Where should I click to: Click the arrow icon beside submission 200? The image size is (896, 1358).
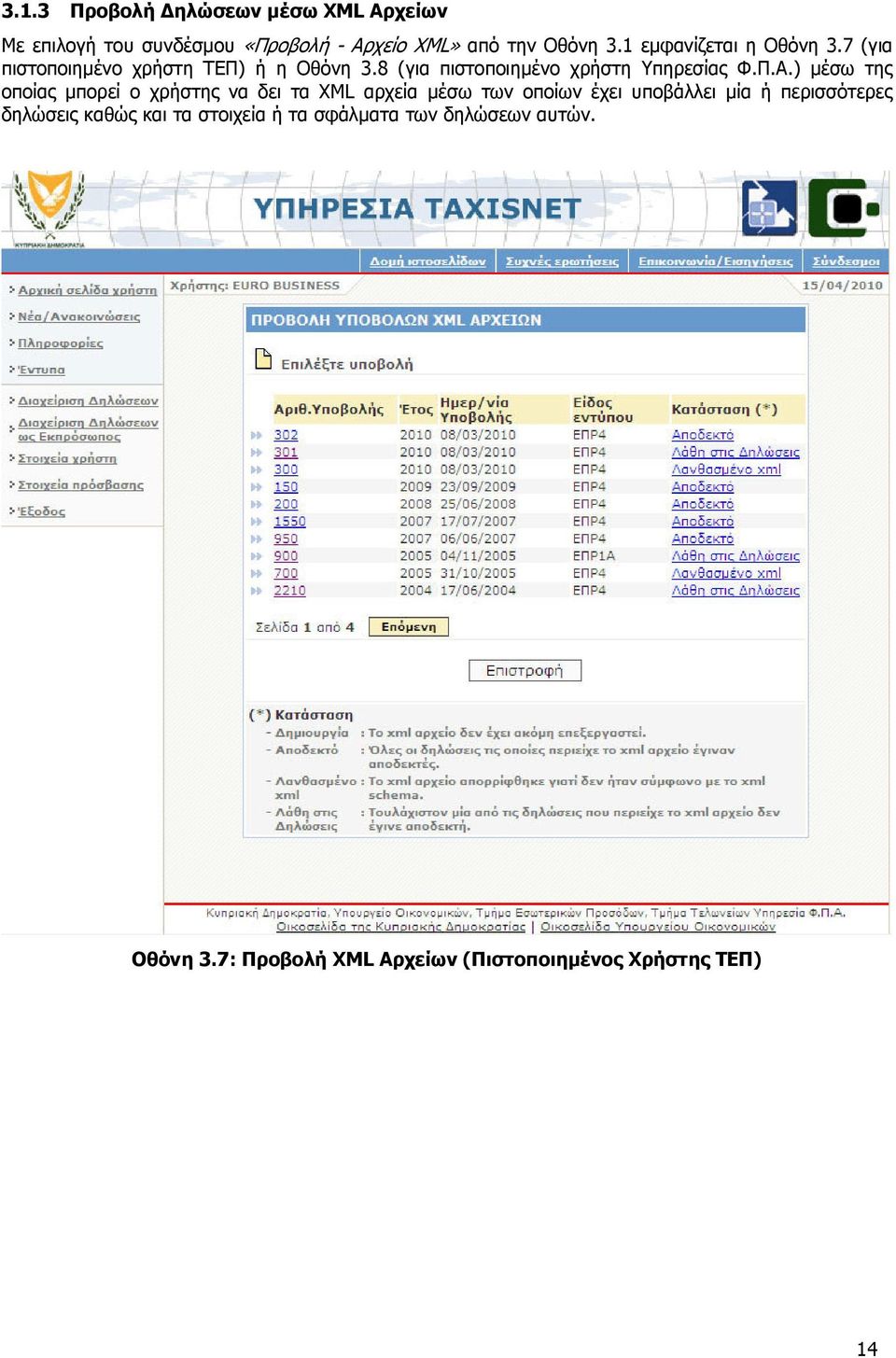click(x=257, y=504)
